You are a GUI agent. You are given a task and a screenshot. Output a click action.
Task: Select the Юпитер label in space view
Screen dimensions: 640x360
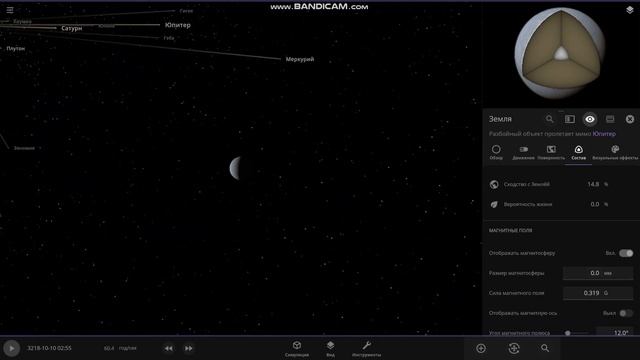(x=178, y=25)
